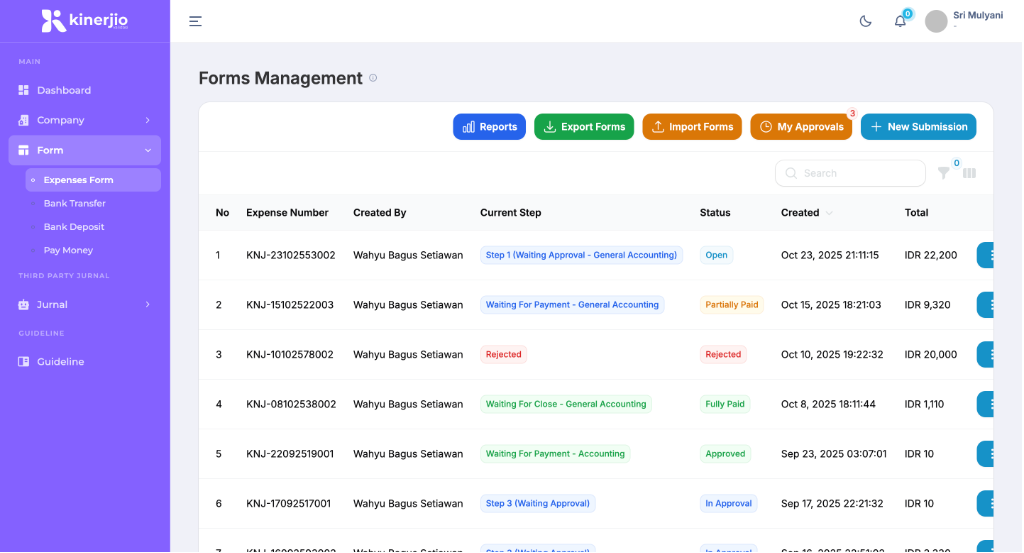Viewport: 1024px width, 553px height.
Task: Click the Form layout icon
Action: point(24,150)
